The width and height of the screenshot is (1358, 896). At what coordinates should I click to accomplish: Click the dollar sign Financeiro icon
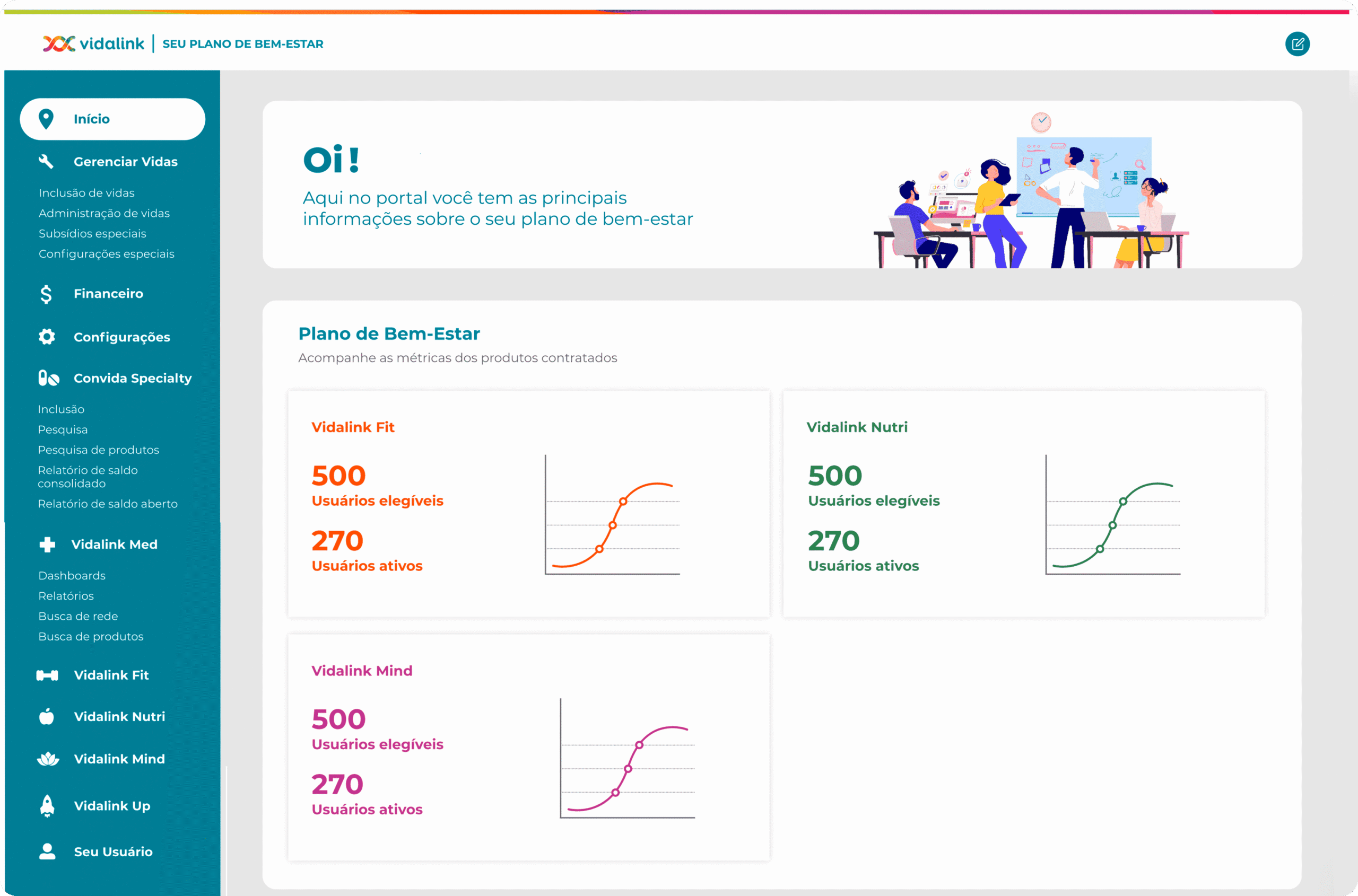click(x=46, y=294)
